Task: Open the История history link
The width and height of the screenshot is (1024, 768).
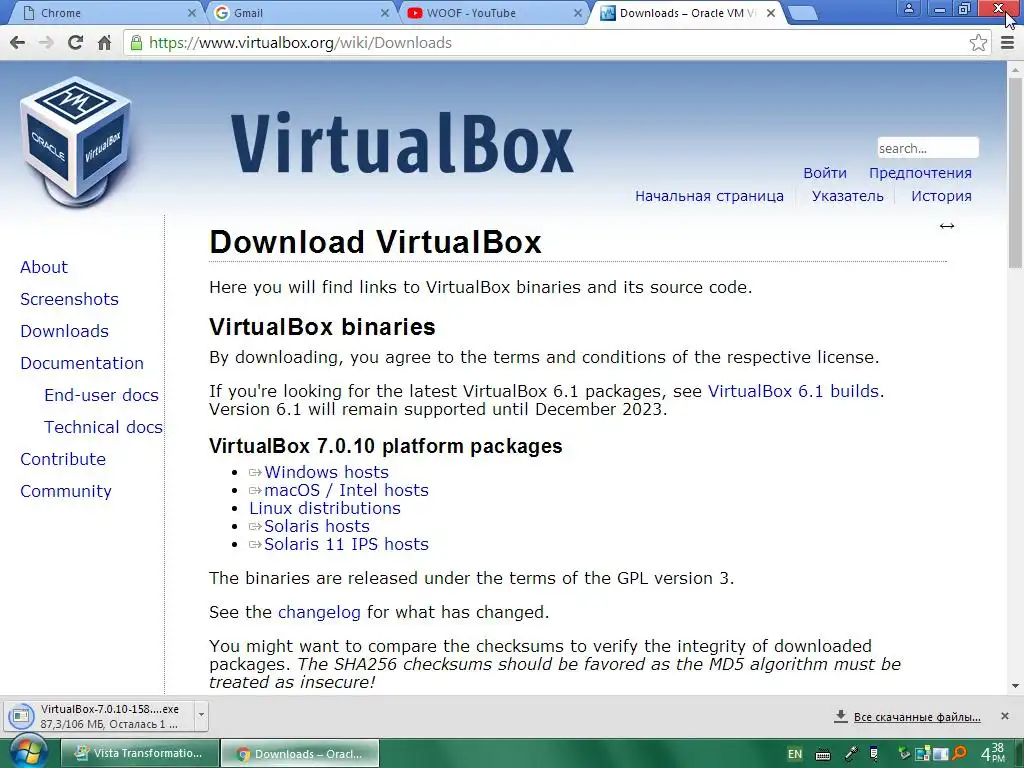Action: pos(941,196)
